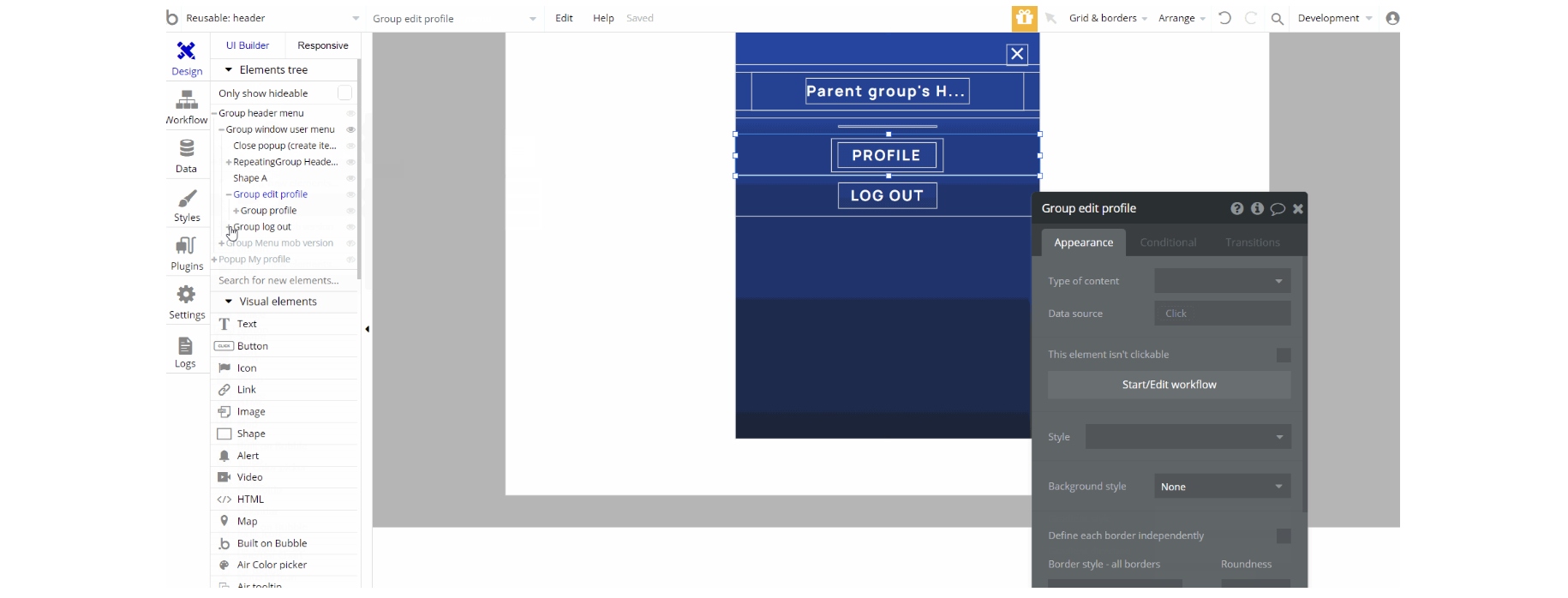The width and height of the screenshot is (1568, 598).
Task: Add an Image visual element
Action: pos(284,412)
